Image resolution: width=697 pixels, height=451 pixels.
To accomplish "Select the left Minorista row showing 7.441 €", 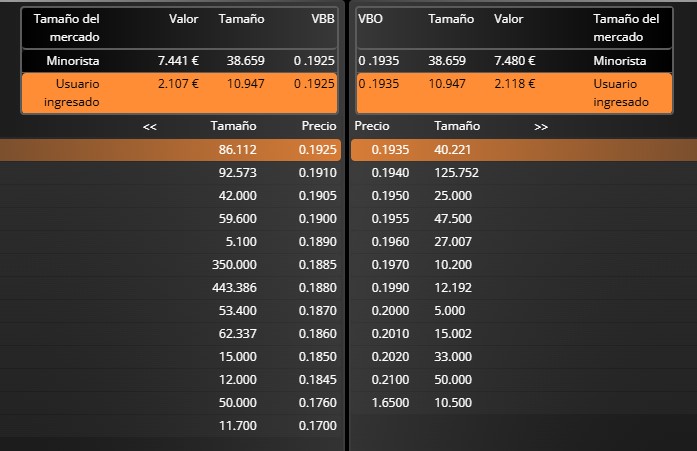I will click(x=180, y=61).
